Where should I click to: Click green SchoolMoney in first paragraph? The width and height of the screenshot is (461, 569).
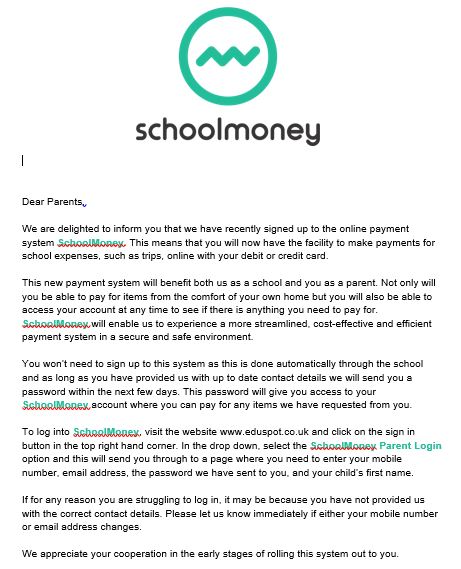[91, 243]
